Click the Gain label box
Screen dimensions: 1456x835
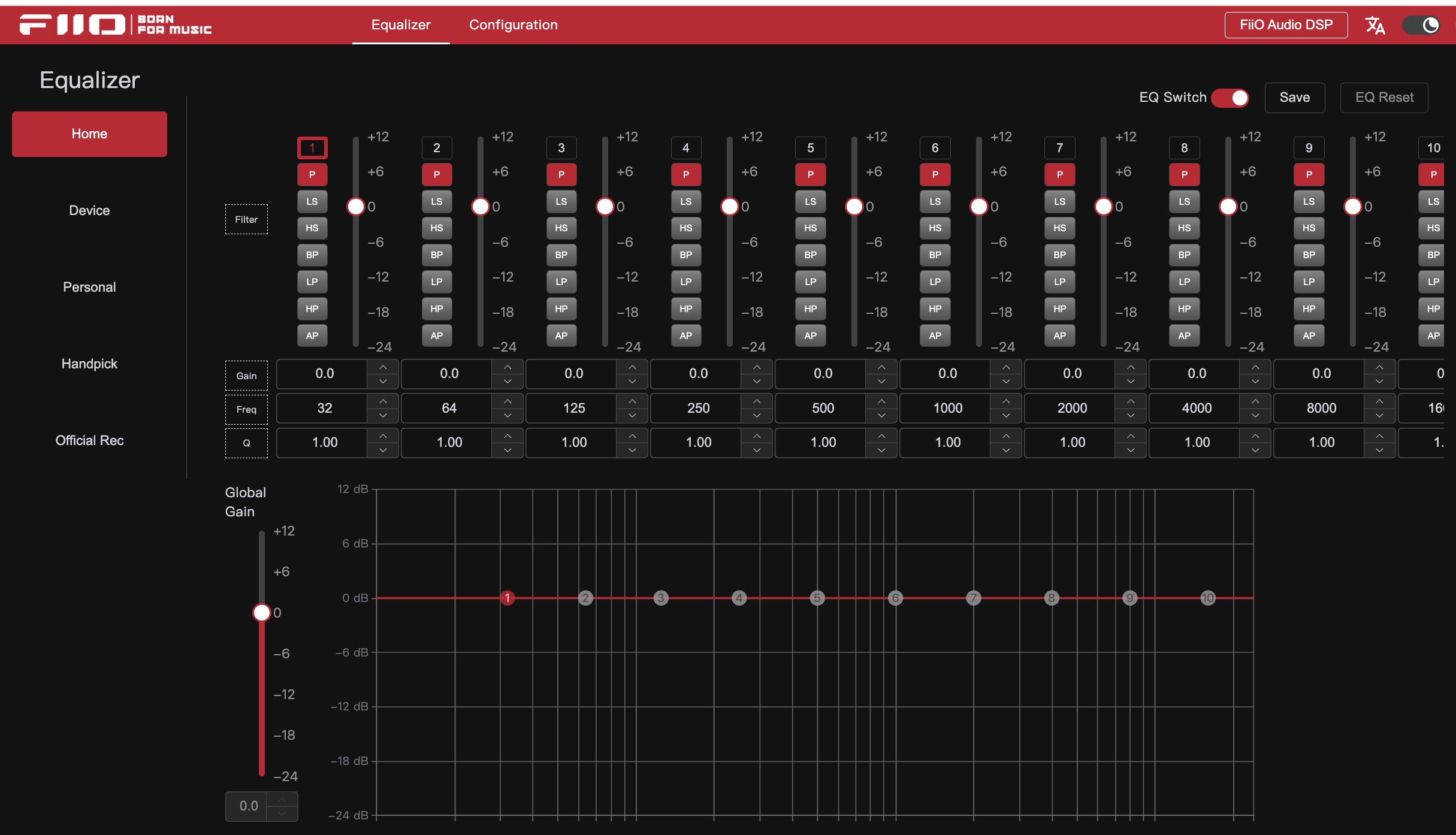[246, 376]
